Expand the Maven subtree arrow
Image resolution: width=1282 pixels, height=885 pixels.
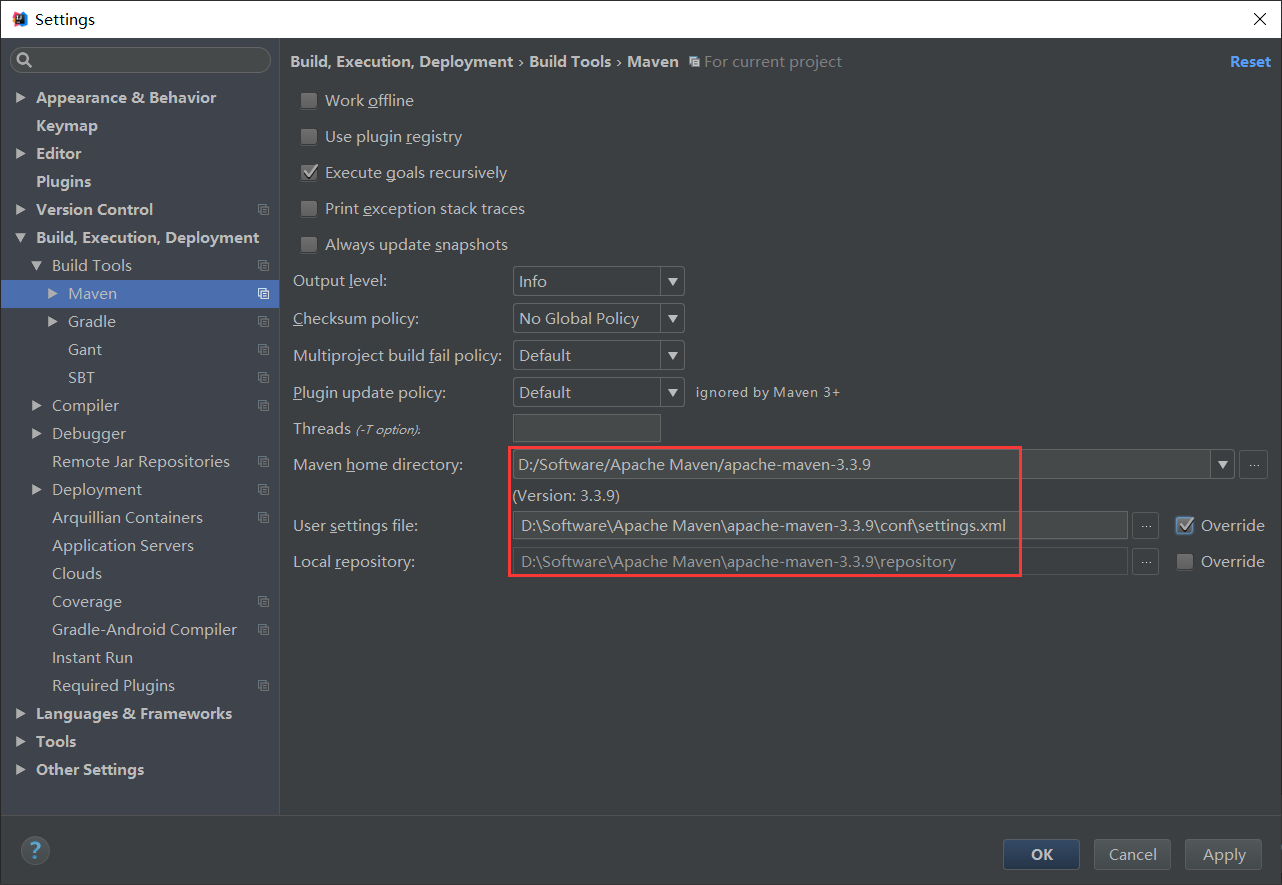(53, 294)
